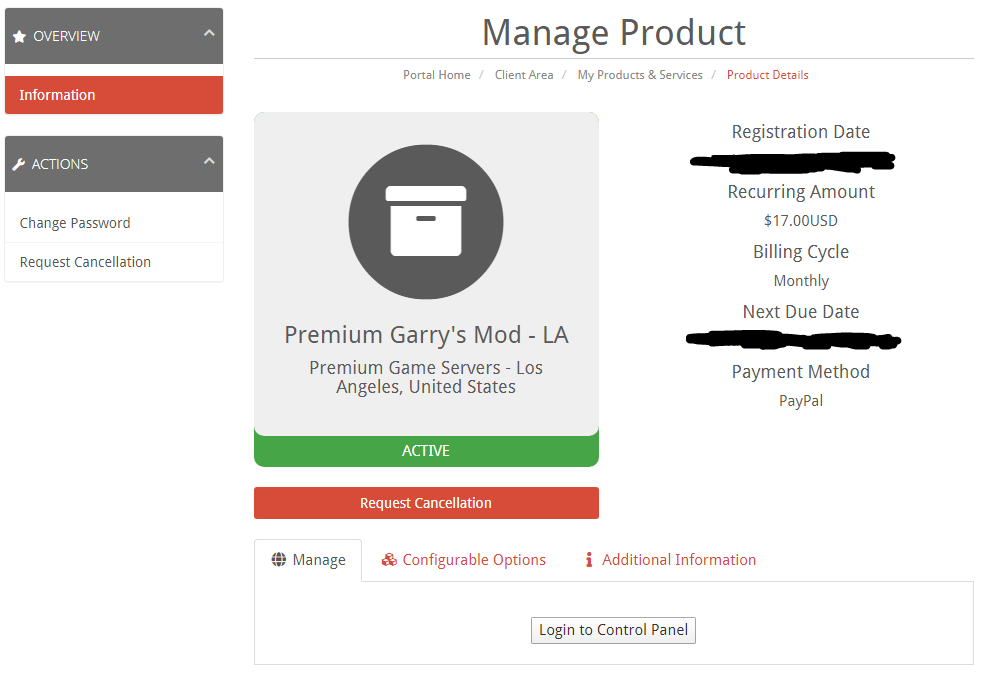
Task: Go to My Products & Services breadcrumb link
Action: click(640, 74)
